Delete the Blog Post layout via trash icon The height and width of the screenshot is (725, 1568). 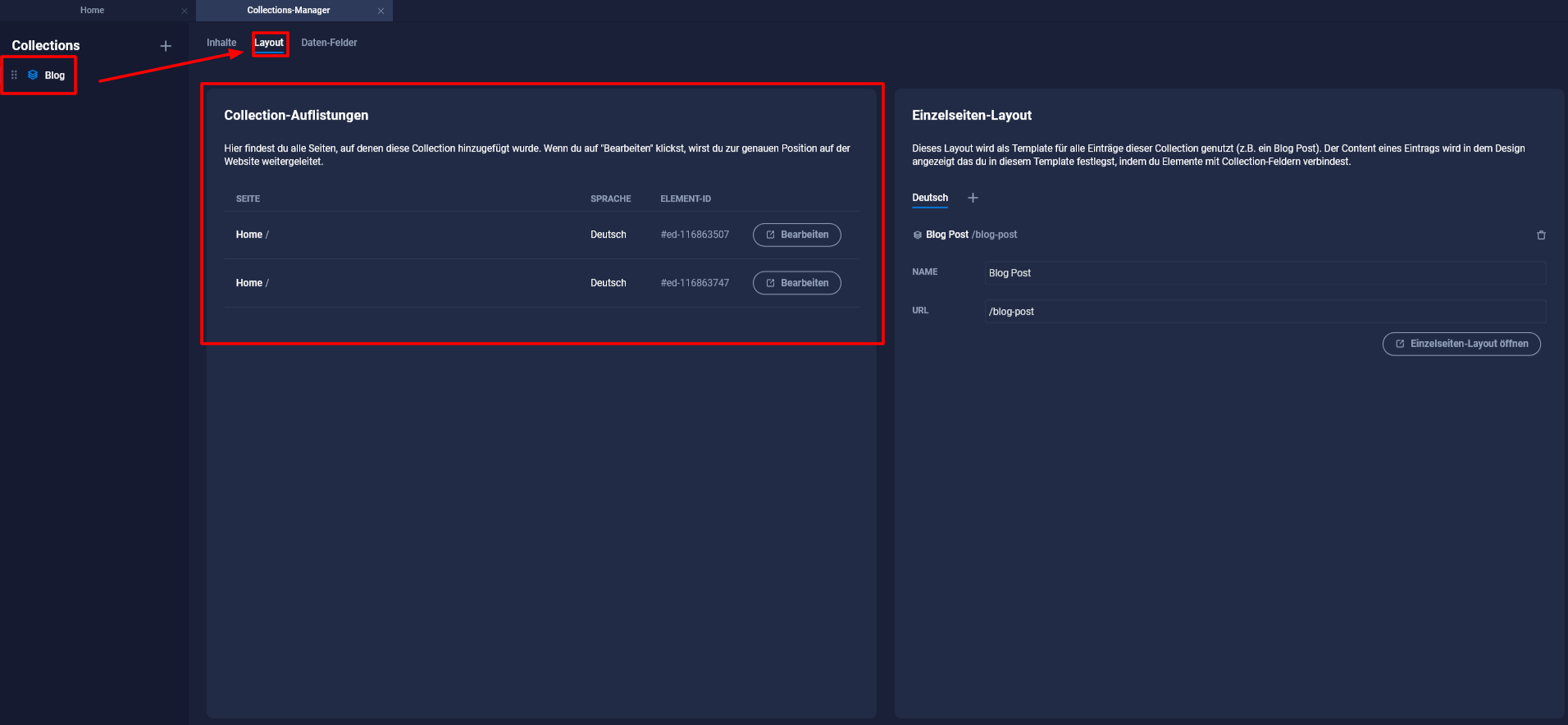coord(1541,235)
